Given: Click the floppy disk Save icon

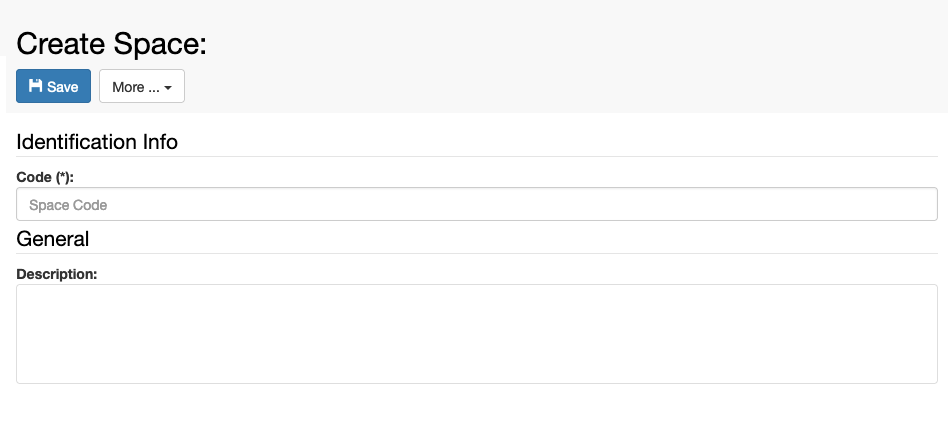Looking at the screenshot, I should pyautogui.click(x=36, y=86).
